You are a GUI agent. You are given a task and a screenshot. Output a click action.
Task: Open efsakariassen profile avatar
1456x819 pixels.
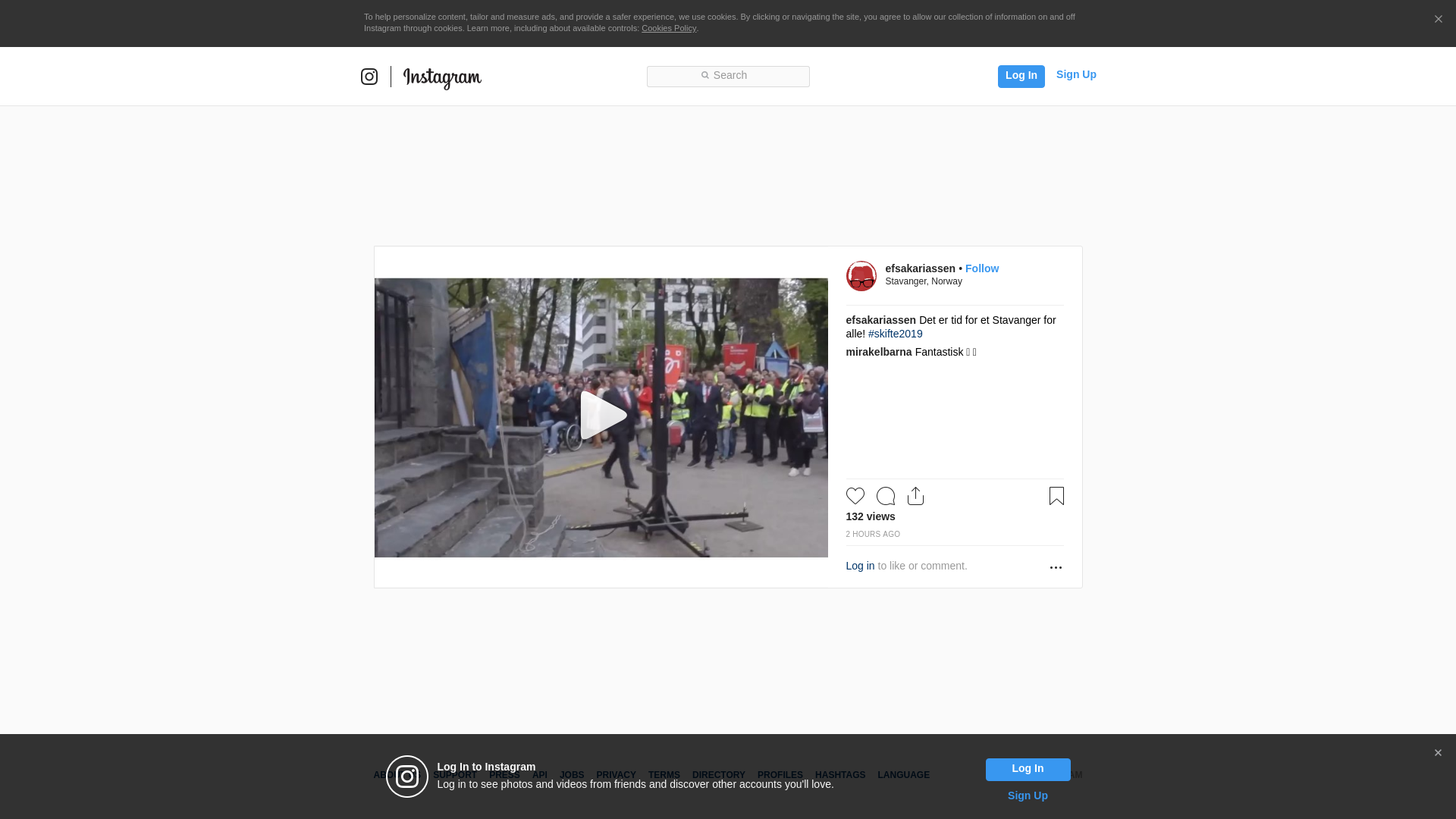click(x=861, y=276)
